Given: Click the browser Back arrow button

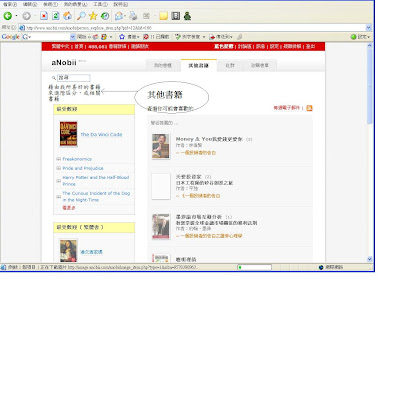Looking at the screenshot, I should click(x=7, y=16).
